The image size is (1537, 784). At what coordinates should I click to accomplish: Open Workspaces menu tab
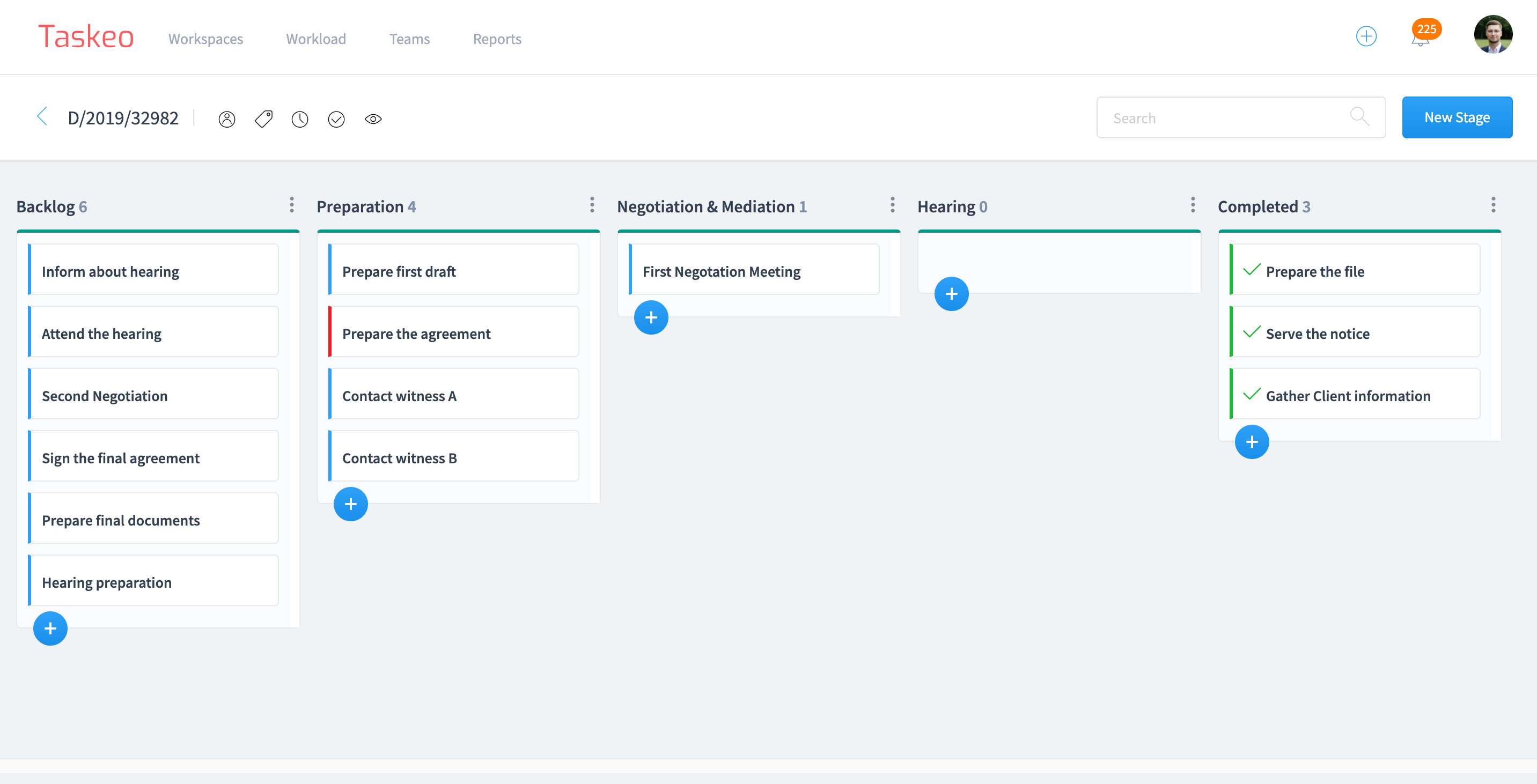[206, 38]
